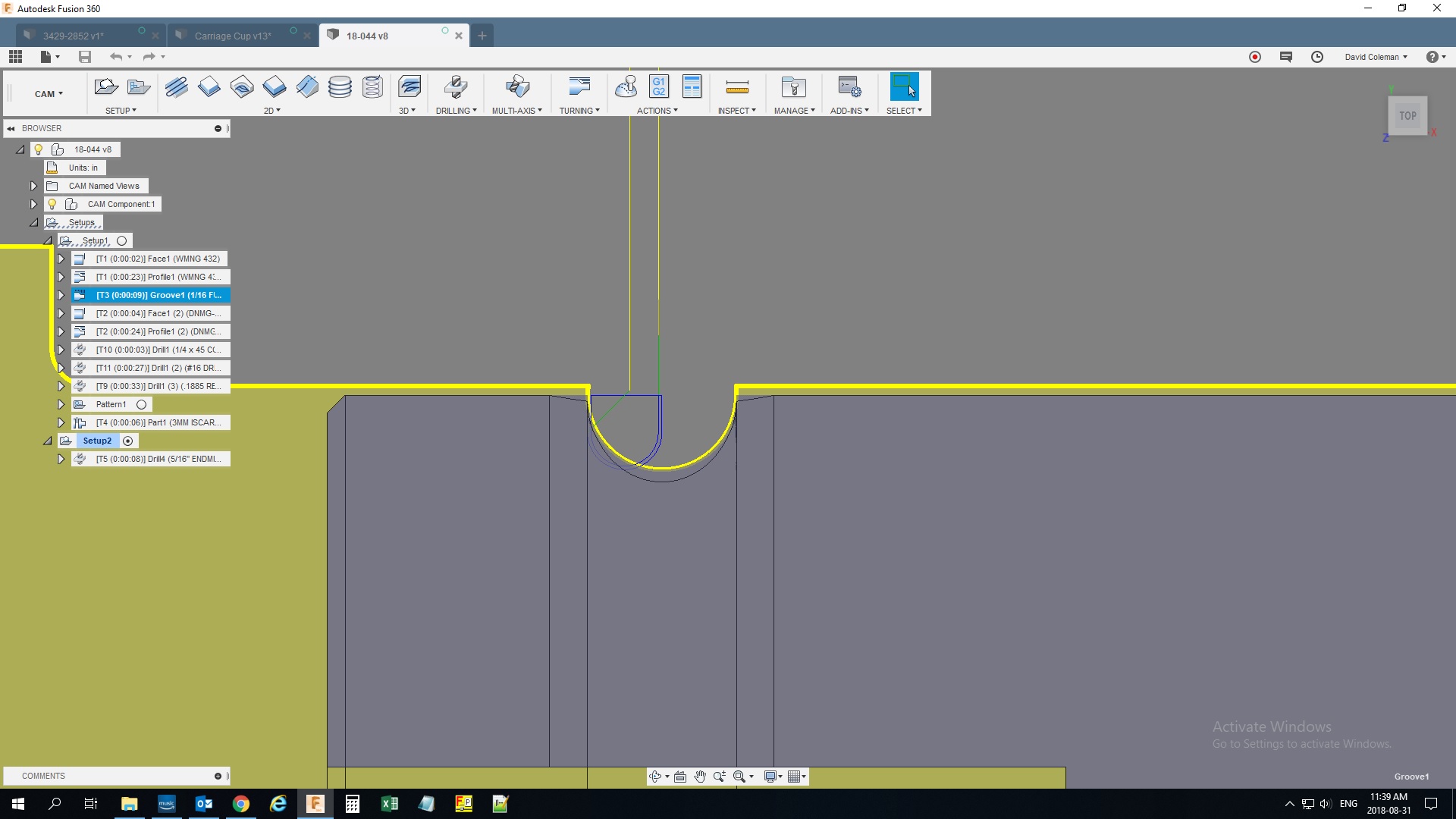Viewport: 1456px width, 819px height.
Task: Open Excel from the taskbar
Action: tap(389, 804)
